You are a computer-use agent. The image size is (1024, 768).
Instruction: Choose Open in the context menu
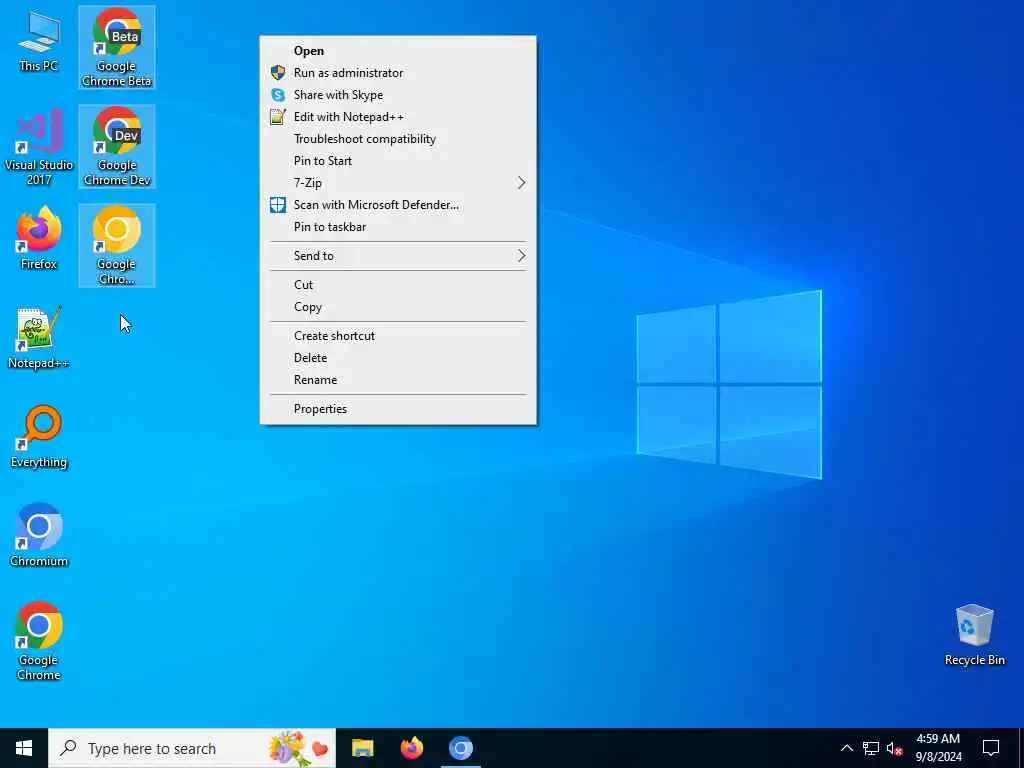pyautogui.click(x=398, y=51)
